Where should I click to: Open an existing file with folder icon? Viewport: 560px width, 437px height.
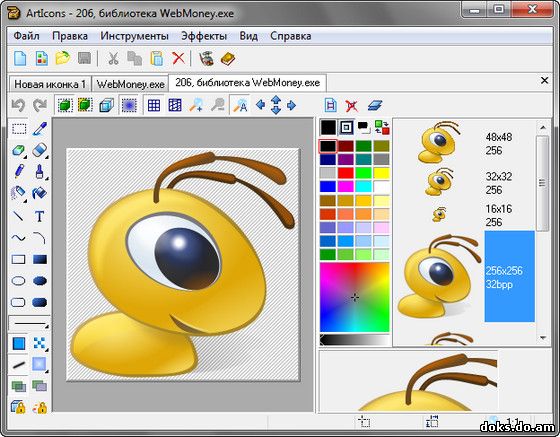(63, 58)
